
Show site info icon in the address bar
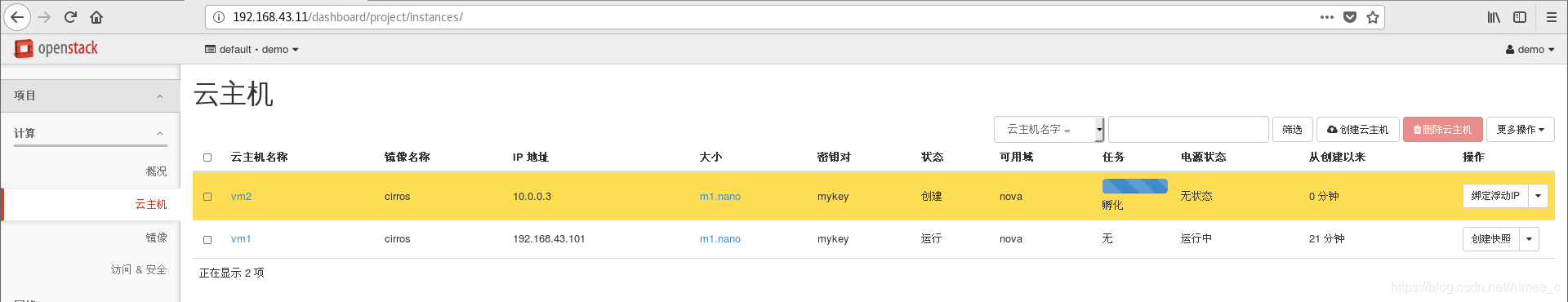coord(219,16)
